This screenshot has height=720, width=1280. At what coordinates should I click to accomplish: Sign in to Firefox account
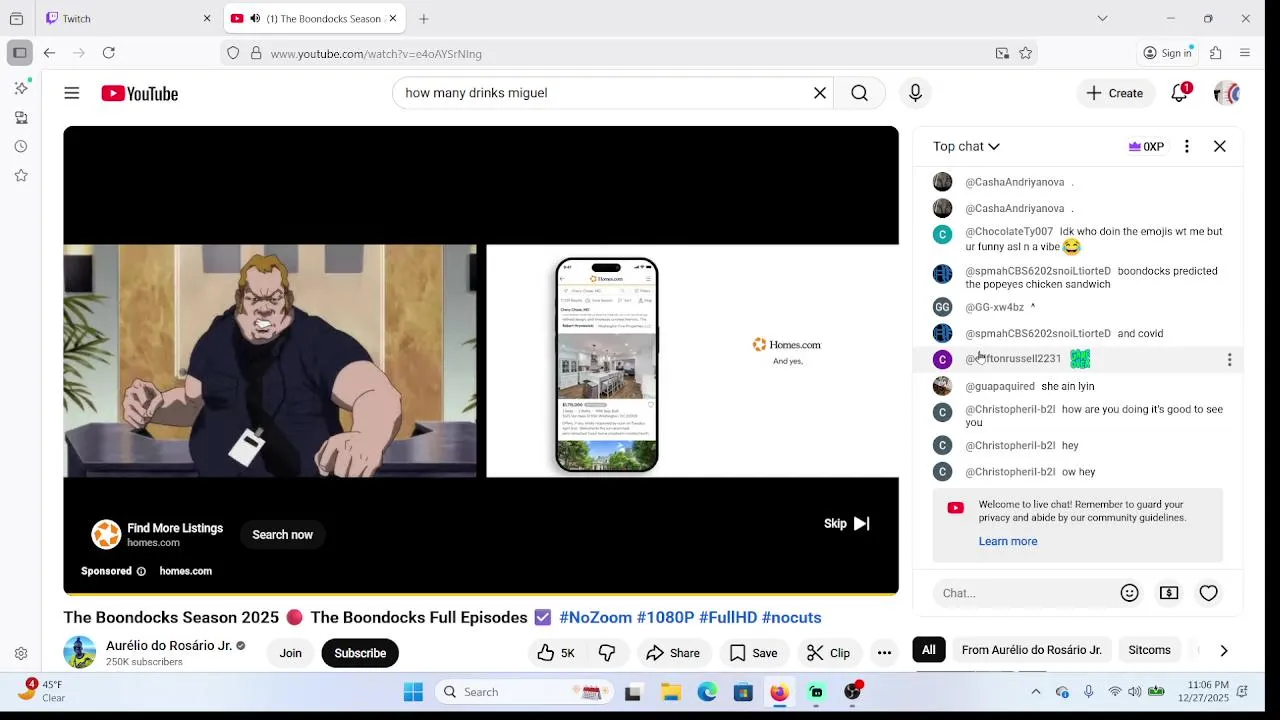point(1168,53)
